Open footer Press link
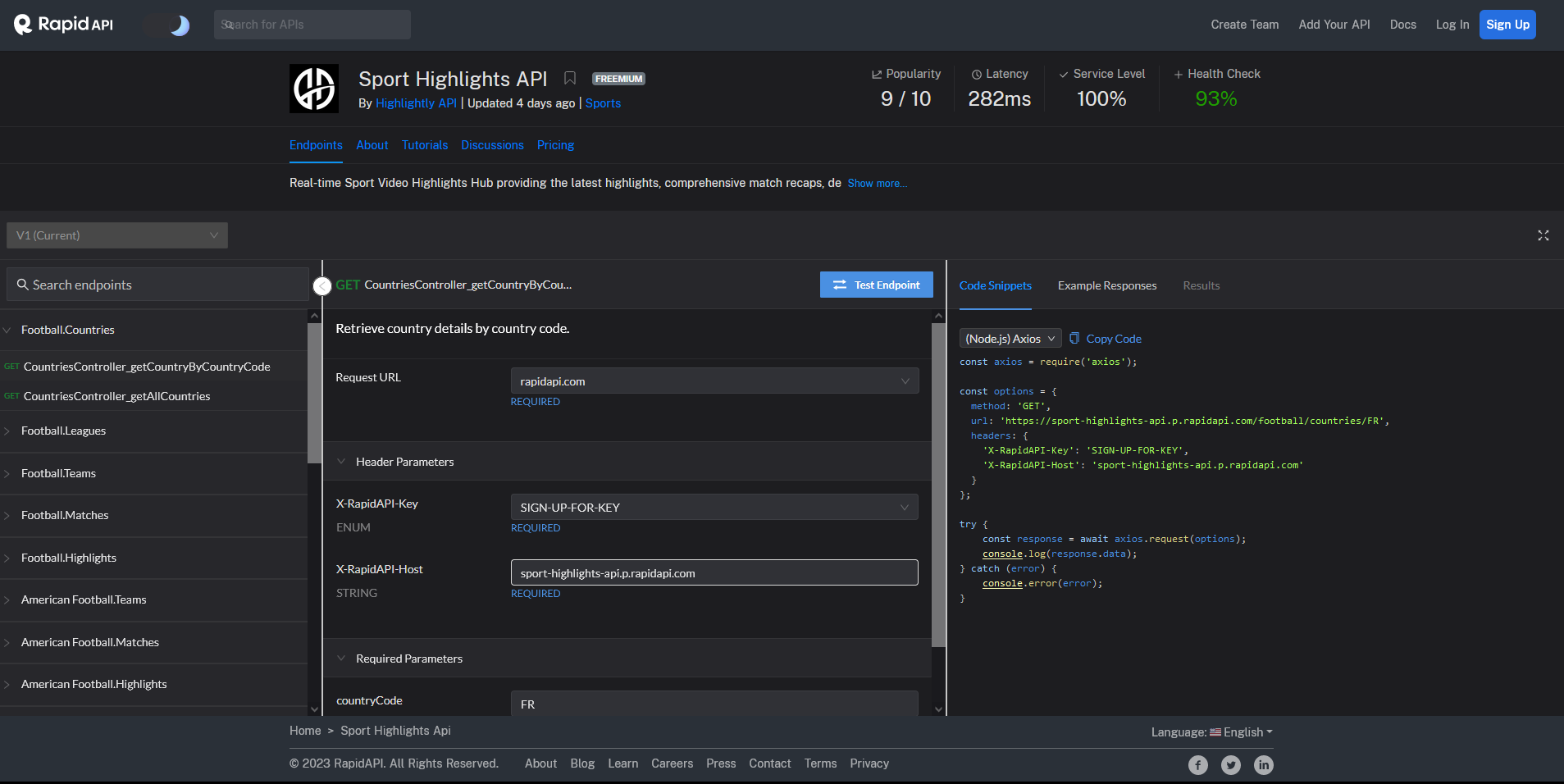This screenshot has width=1564, height=784. tap(721, 763)
